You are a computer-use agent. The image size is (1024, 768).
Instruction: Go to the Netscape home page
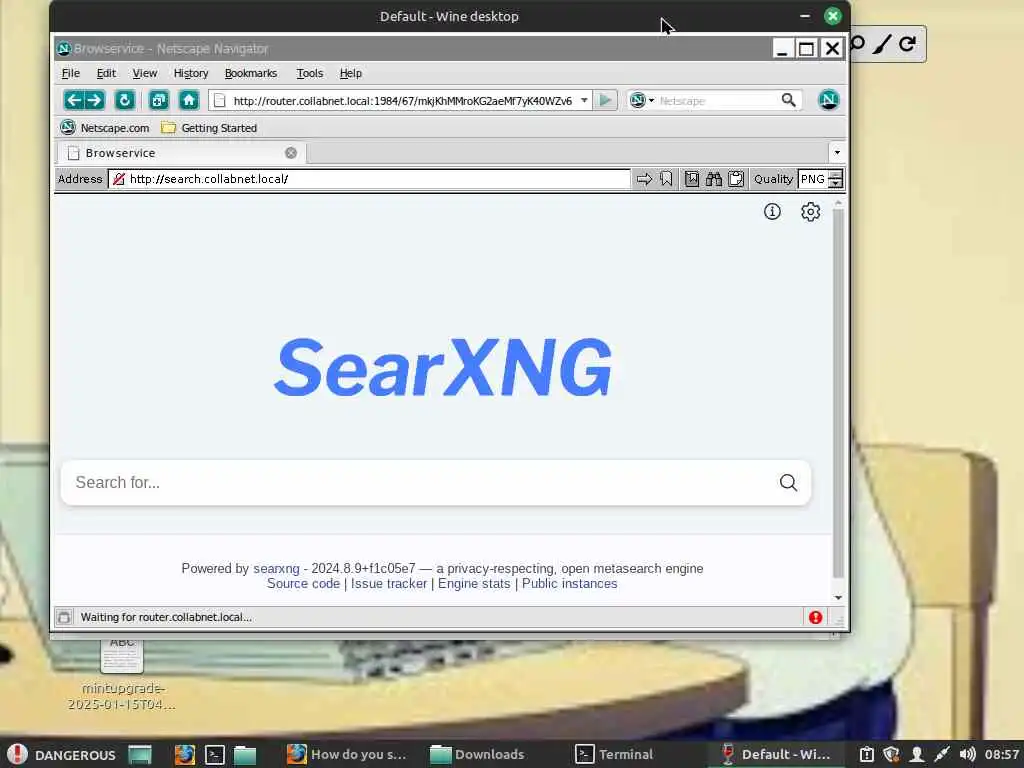189,100
